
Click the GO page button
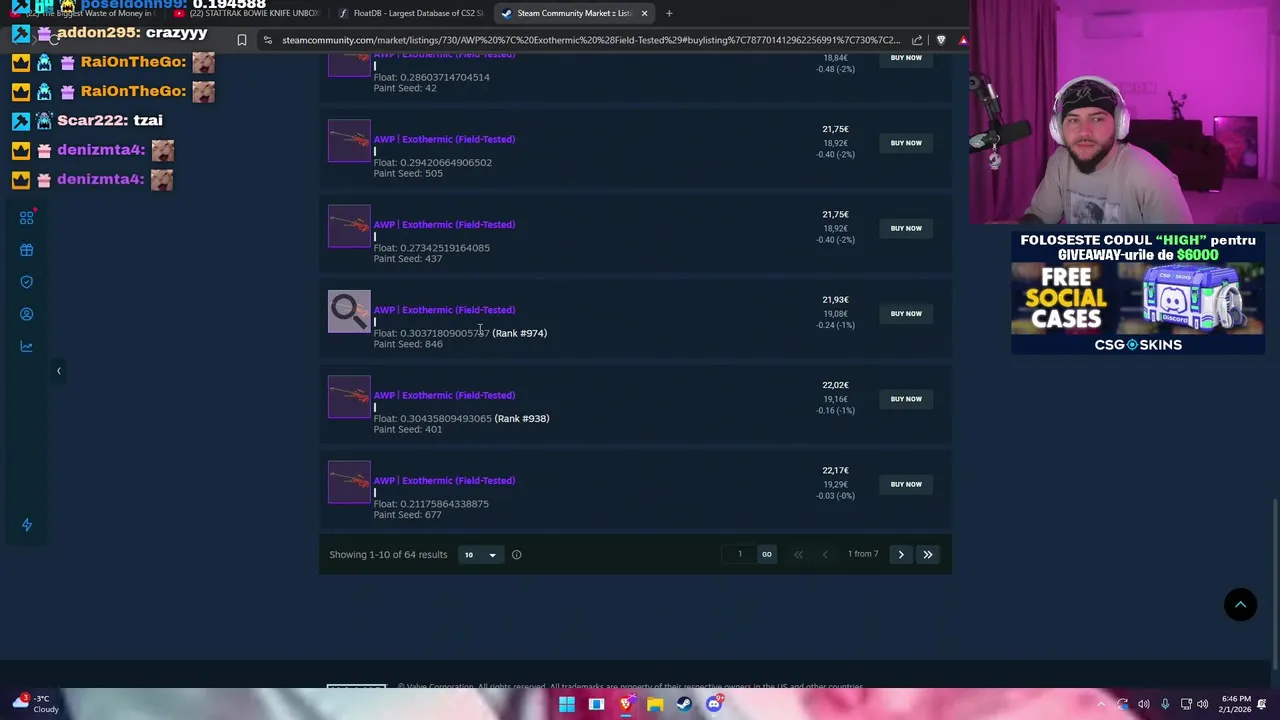pyautogui.click(x=767, y=554)
